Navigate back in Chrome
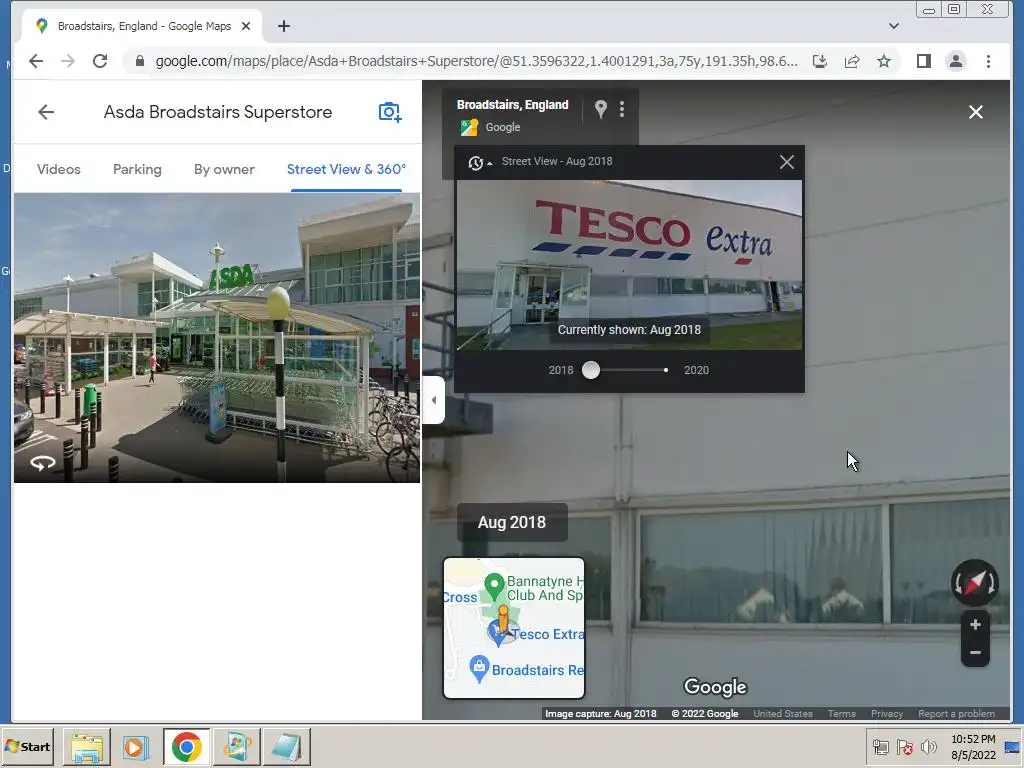The image size is (1024, 768). point(36,61)
